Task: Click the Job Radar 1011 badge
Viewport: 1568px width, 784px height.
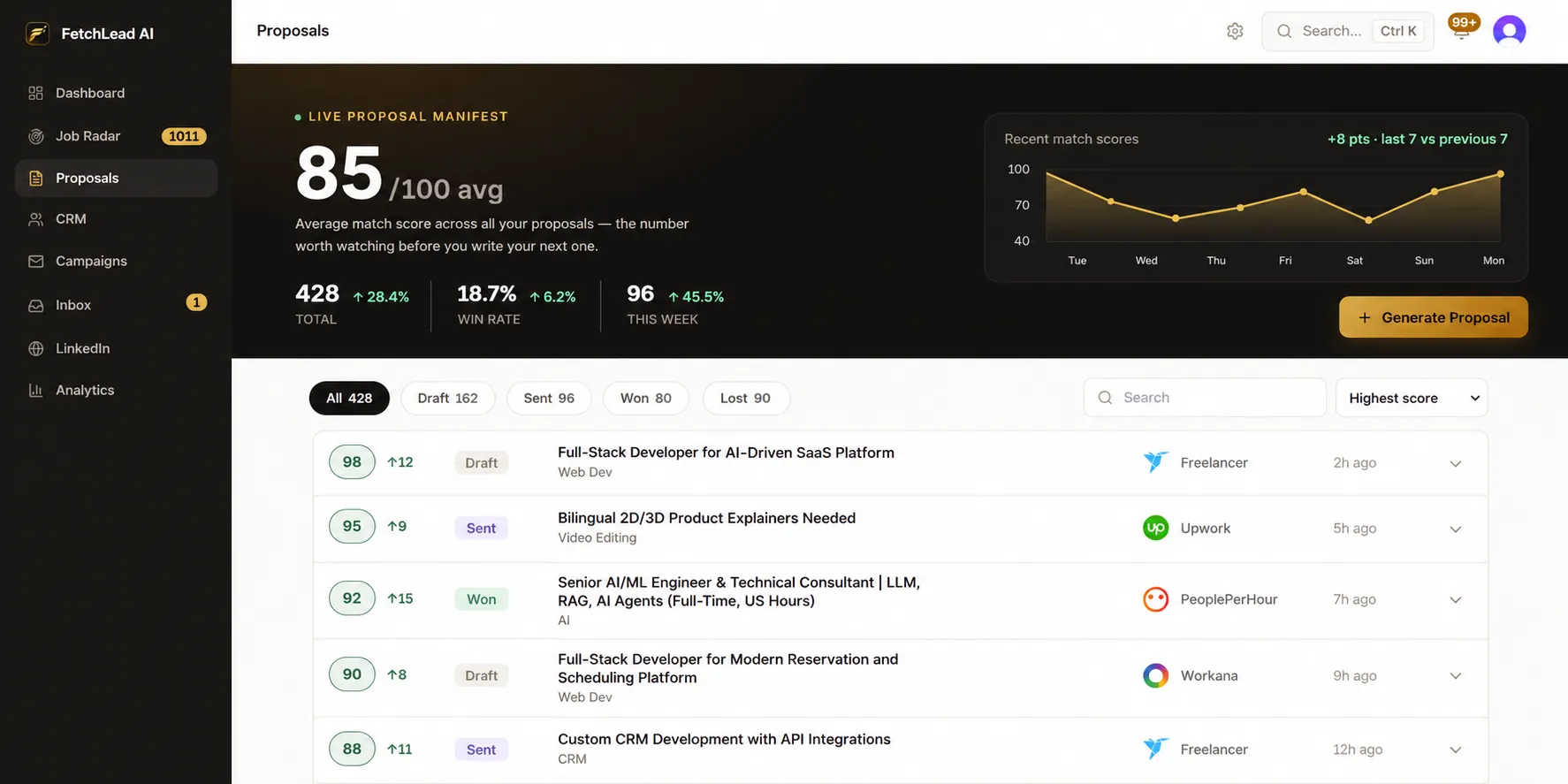Action: [x=184, y=136]
